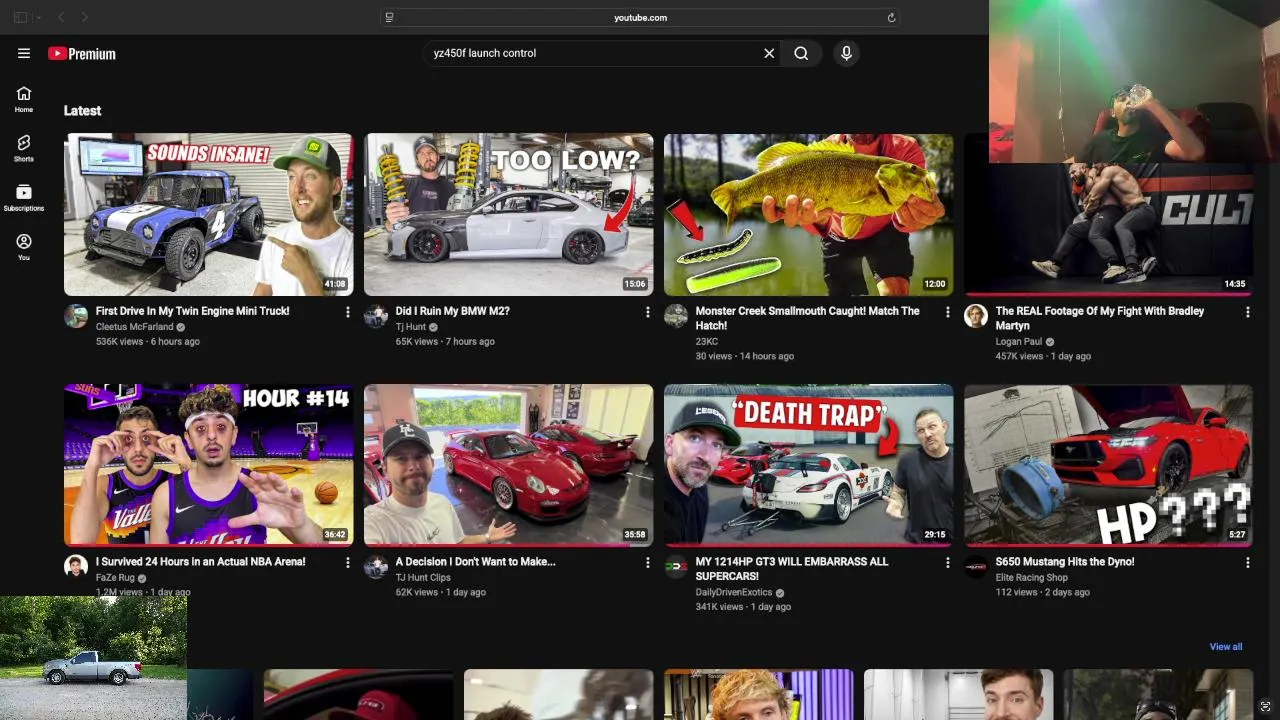Open Logan Paul channel avatar
The height and width of the screenshot is (720, 1280).
976,317
